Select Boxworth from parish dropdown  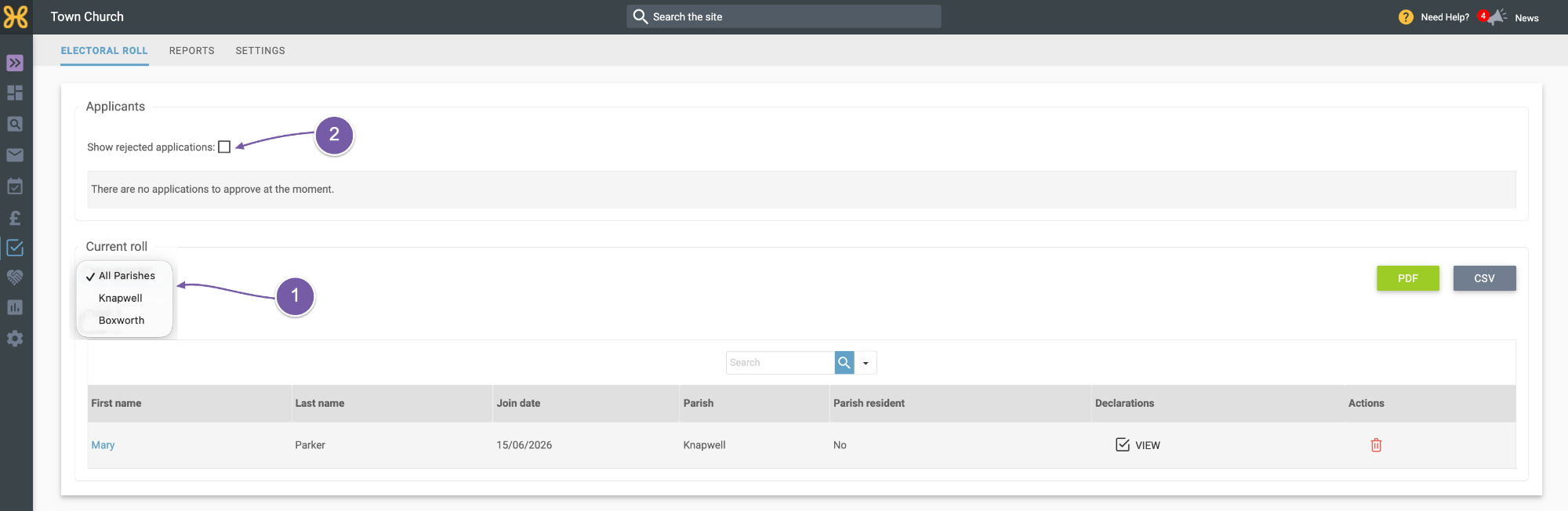click(122, 321)
